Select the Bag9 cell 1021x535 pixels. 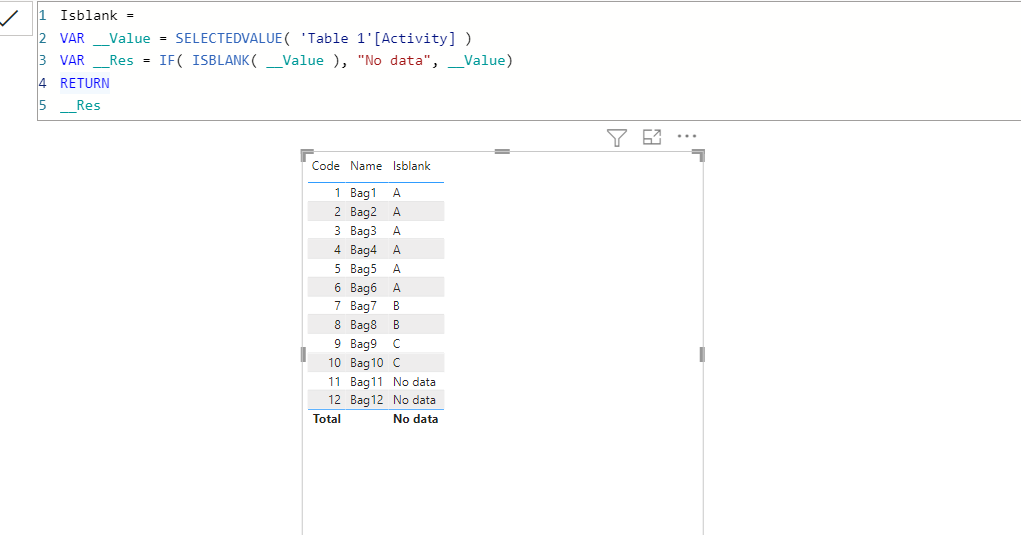pos(363,344)
